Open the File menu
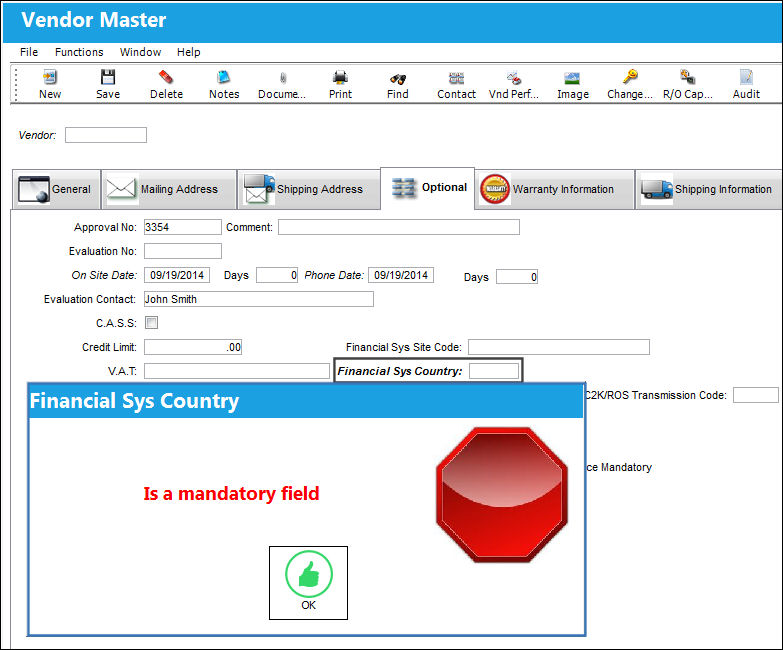Image resolution: width=783 pixels, height=650 pixels. pyautogui.click(x=29, y=52)
